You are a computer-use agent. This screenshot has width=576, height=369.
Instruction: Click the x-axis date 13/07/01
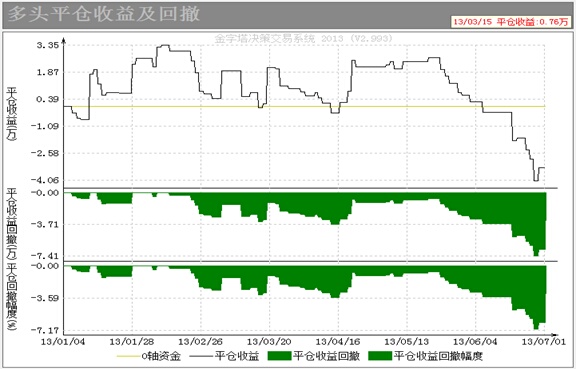(x=544, y=341)
